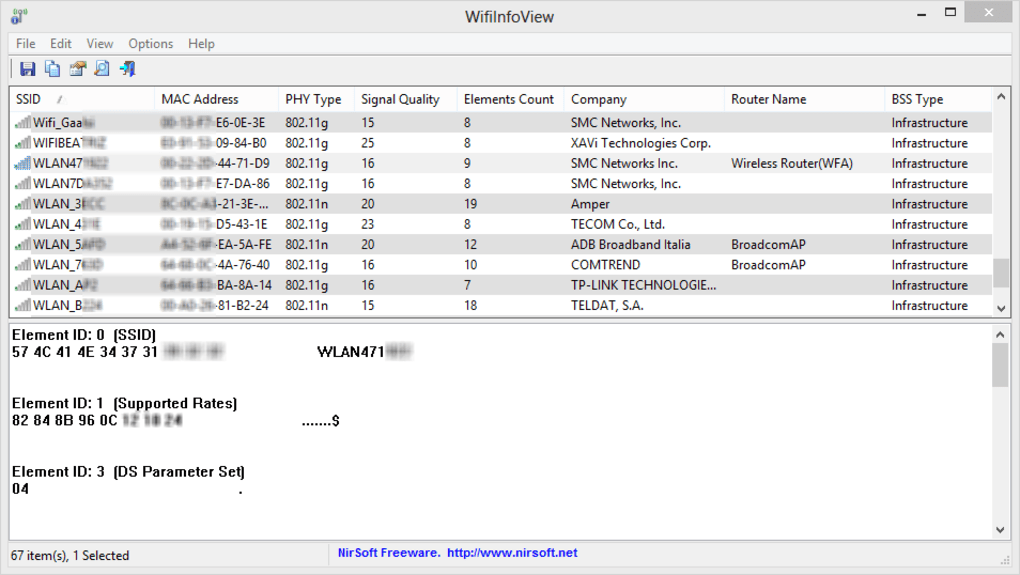Click signal icon of the WLAN_B row
Viewport: 1020px width, 575px height.
coord(22,306)
